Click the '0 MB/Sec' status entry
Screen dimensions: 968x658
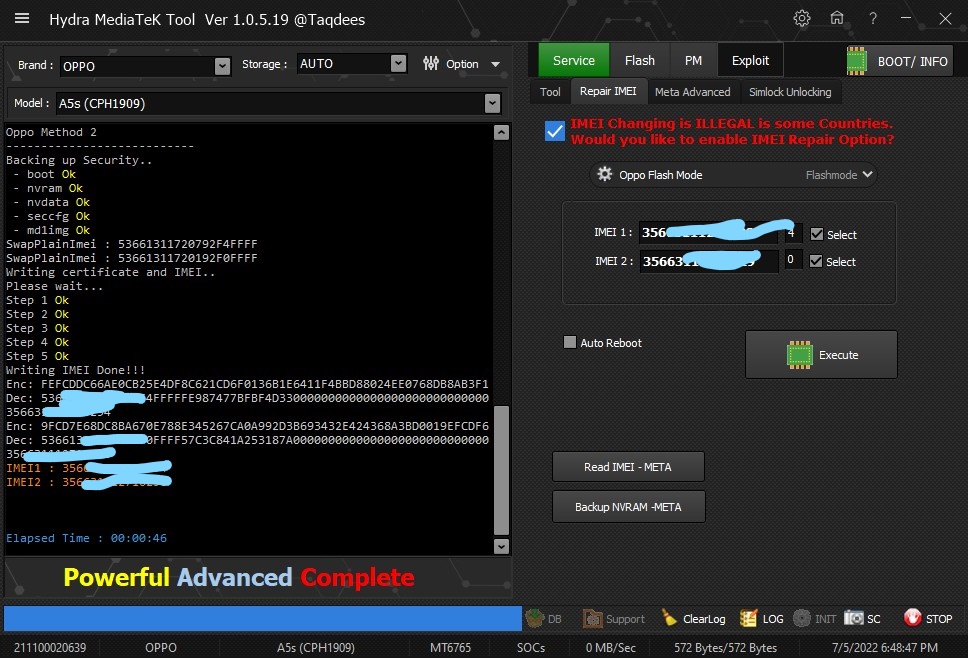[611, 648]
